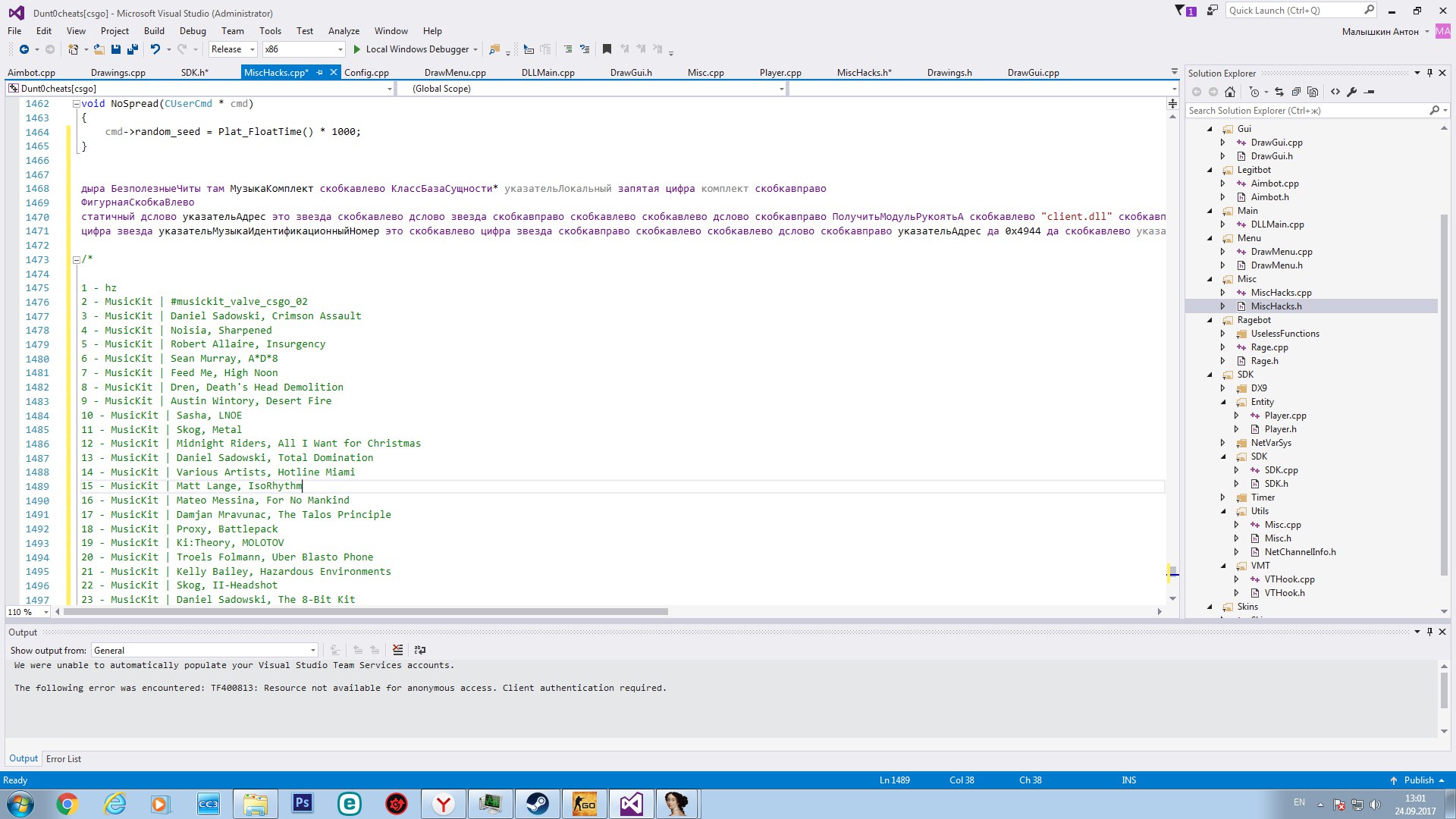The image size is (1456, 819).
Task: Toggle a bookmark on the current line
Action: (x=607, y=49)
